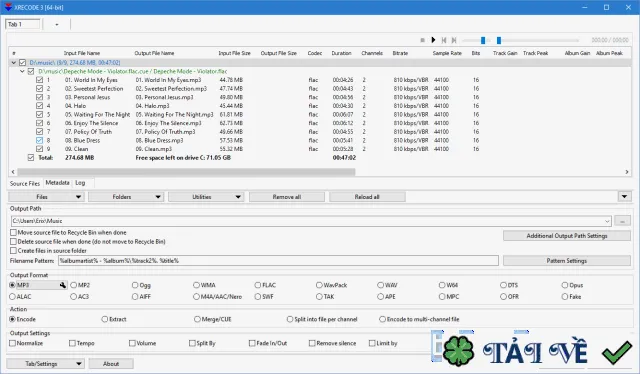Choose the Extract action
This screenshot has height=374, width=640.
105,319
